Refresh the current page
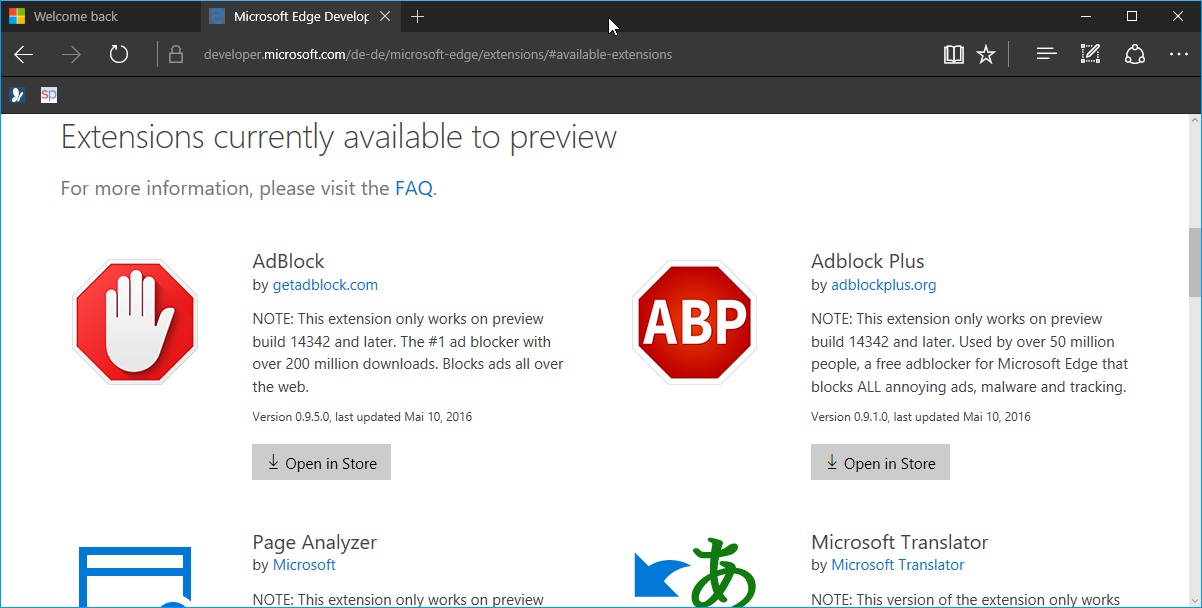The image size is (1202, 608). 119,55
